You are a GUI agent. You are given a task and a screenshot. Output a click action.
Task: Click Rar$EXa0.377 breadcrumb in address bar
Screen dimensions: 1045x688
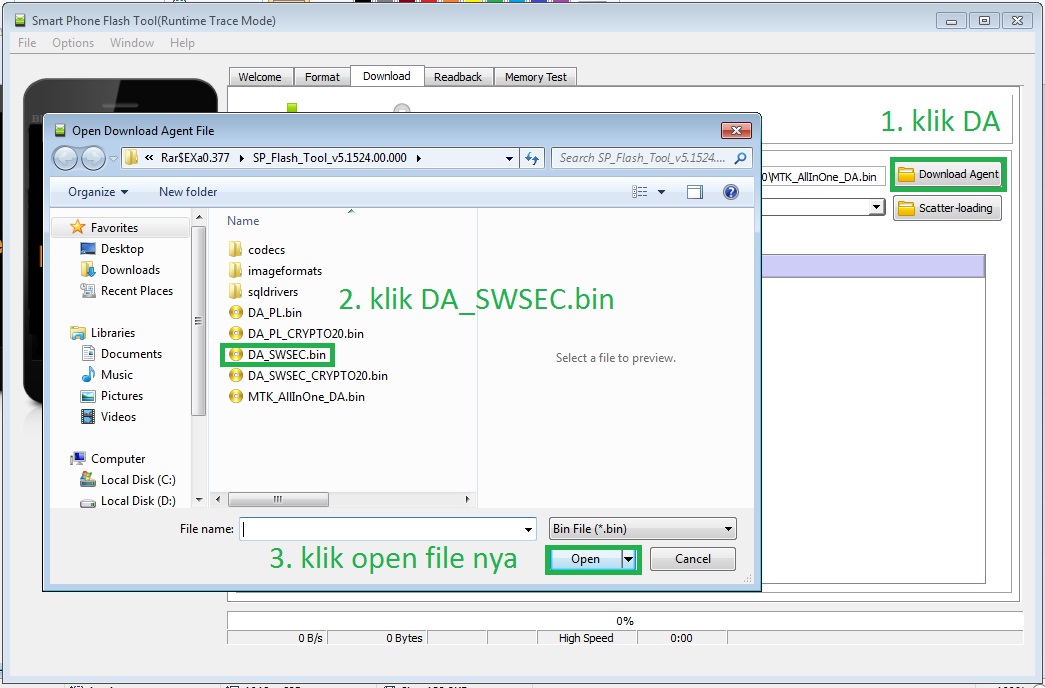click(x=195, y=158)
